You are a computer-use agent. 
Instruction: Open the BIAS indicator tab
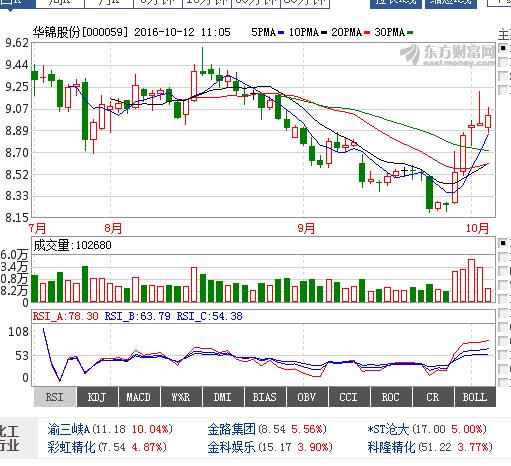(x=265, y=397)
